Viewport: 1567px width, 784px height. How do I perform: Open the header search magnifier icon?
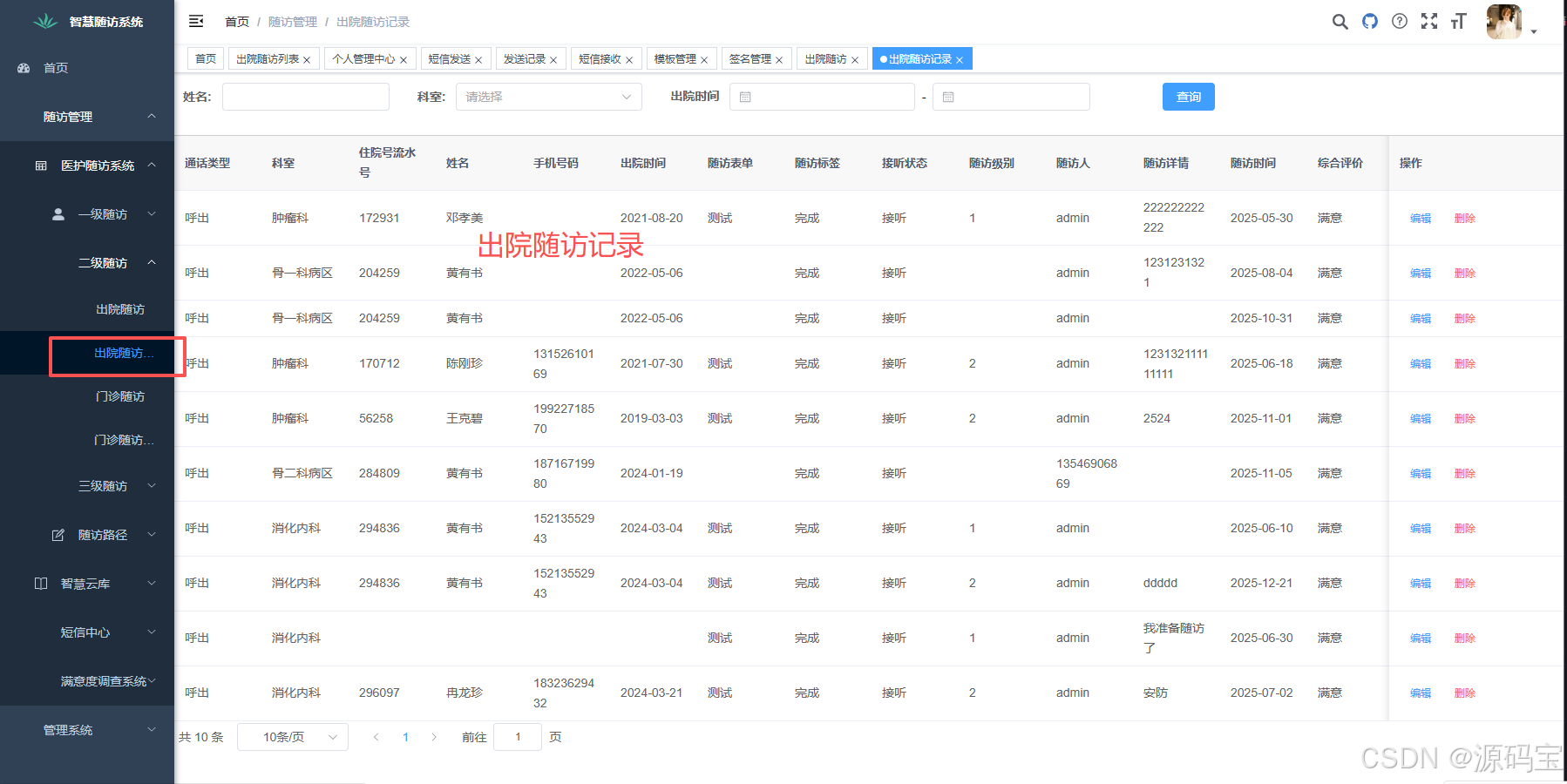point(1340,22)
